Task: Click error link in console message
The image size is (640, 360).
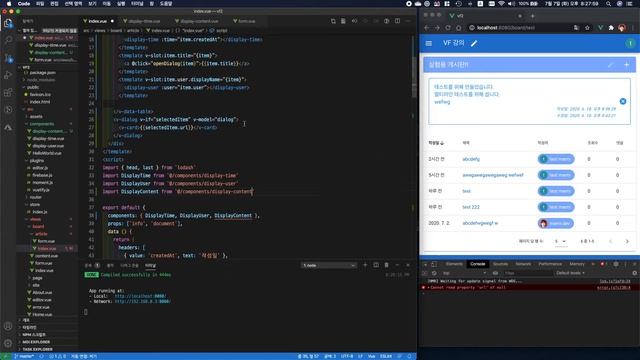Action: coord(613,287)
